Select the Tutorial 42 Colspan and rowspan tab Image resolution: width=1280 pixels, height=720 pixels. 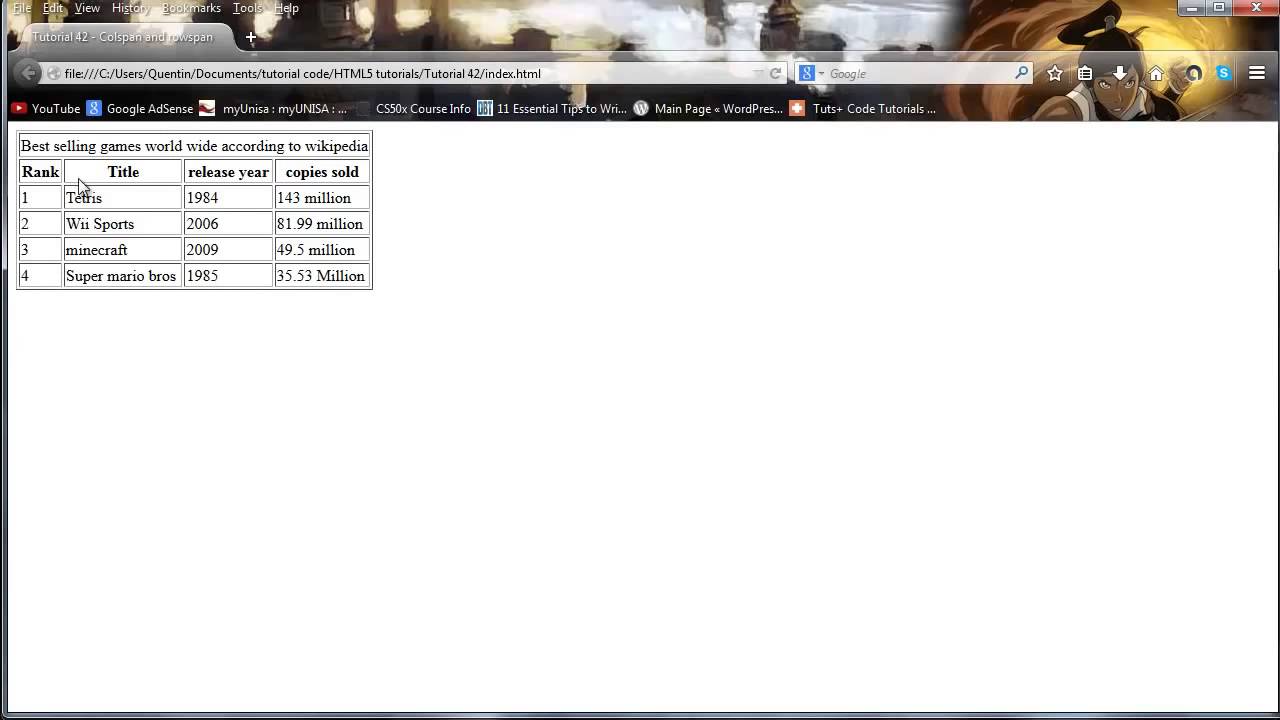click(x=122, y=37)
